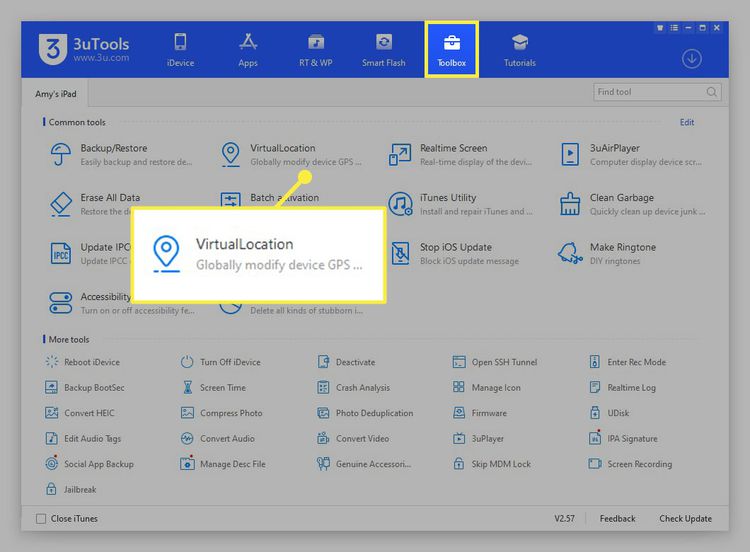750x552 pixels.
Task: Open Social App Backup
Action: click(x=89, y=464)
